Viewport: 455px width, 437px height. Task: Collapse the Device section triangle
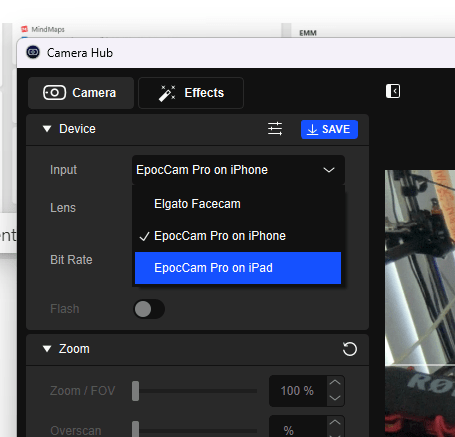click(x=47, y=129)
